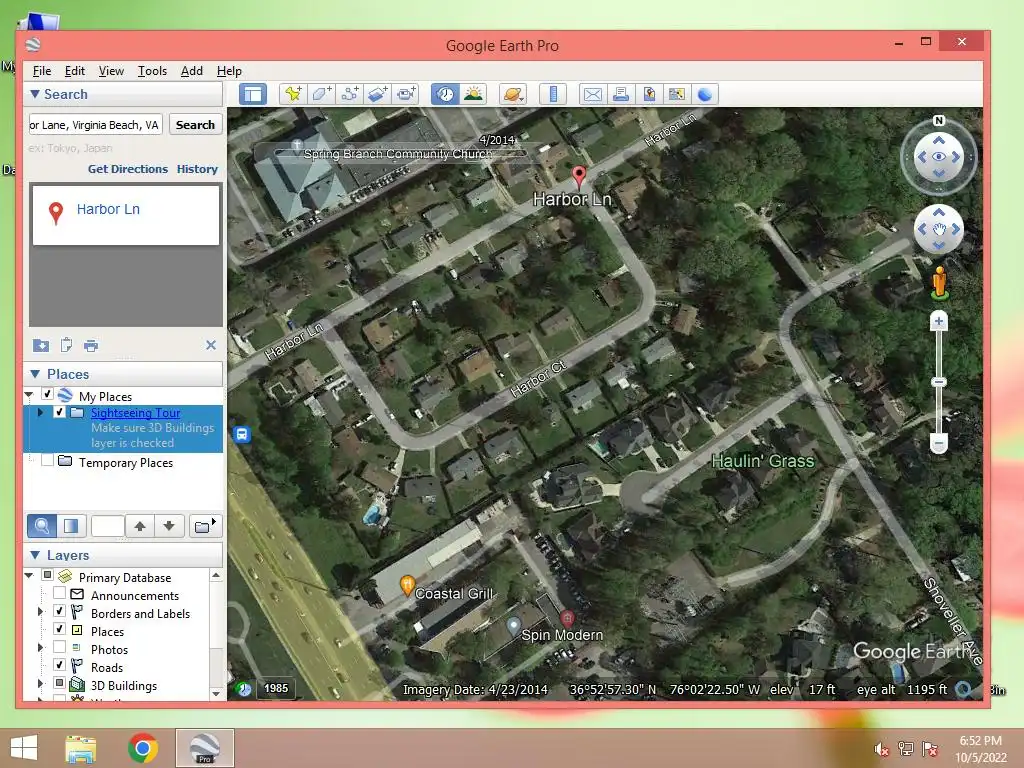Collapse the Search panel
The image size is (1024, 768).
[x=35, y=94]
